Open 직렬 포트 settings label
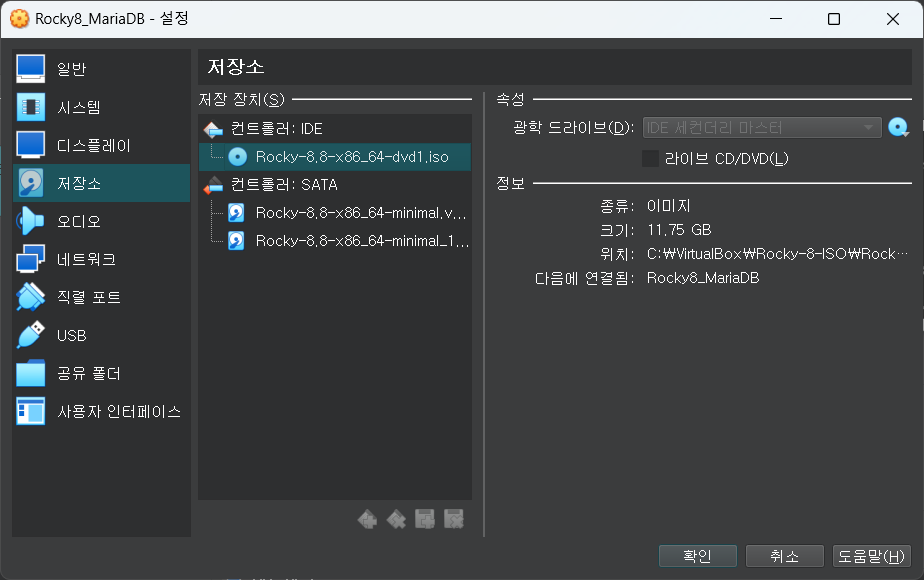The image size is (924, 580). coord(89,297)
